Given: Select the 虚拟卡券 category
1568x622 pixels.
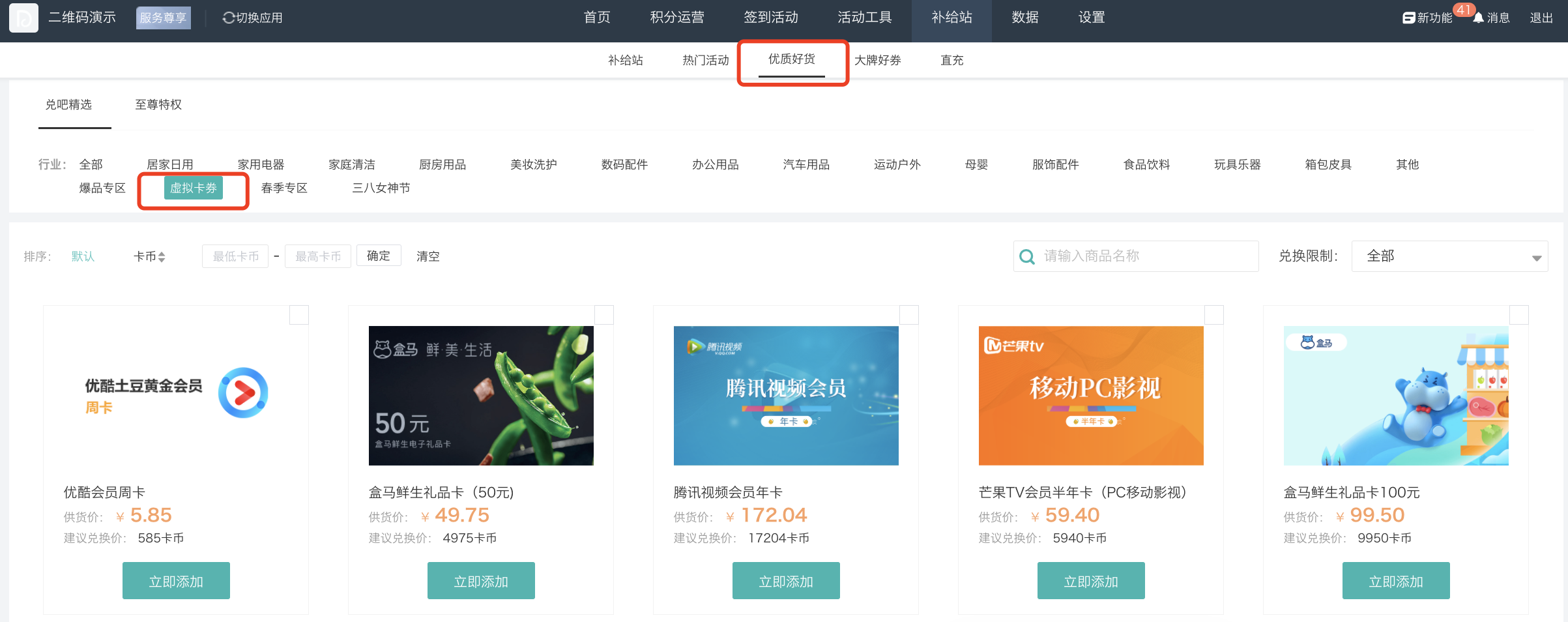Looking at the screenshot, I should pos(194,188).
